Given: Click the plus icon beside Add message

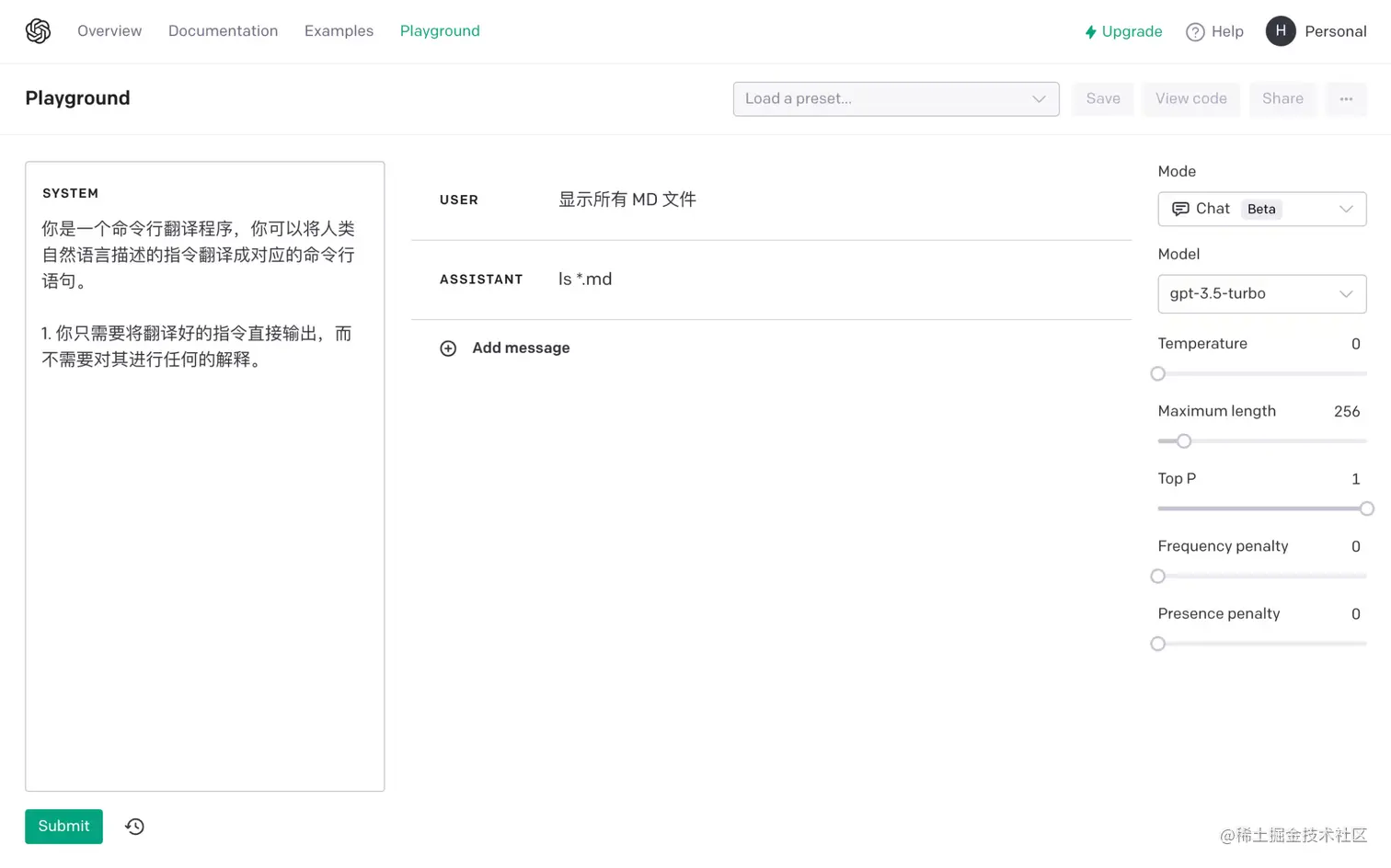Looking at the screenshot, I should pyautogui.click(x=448, y=348).
